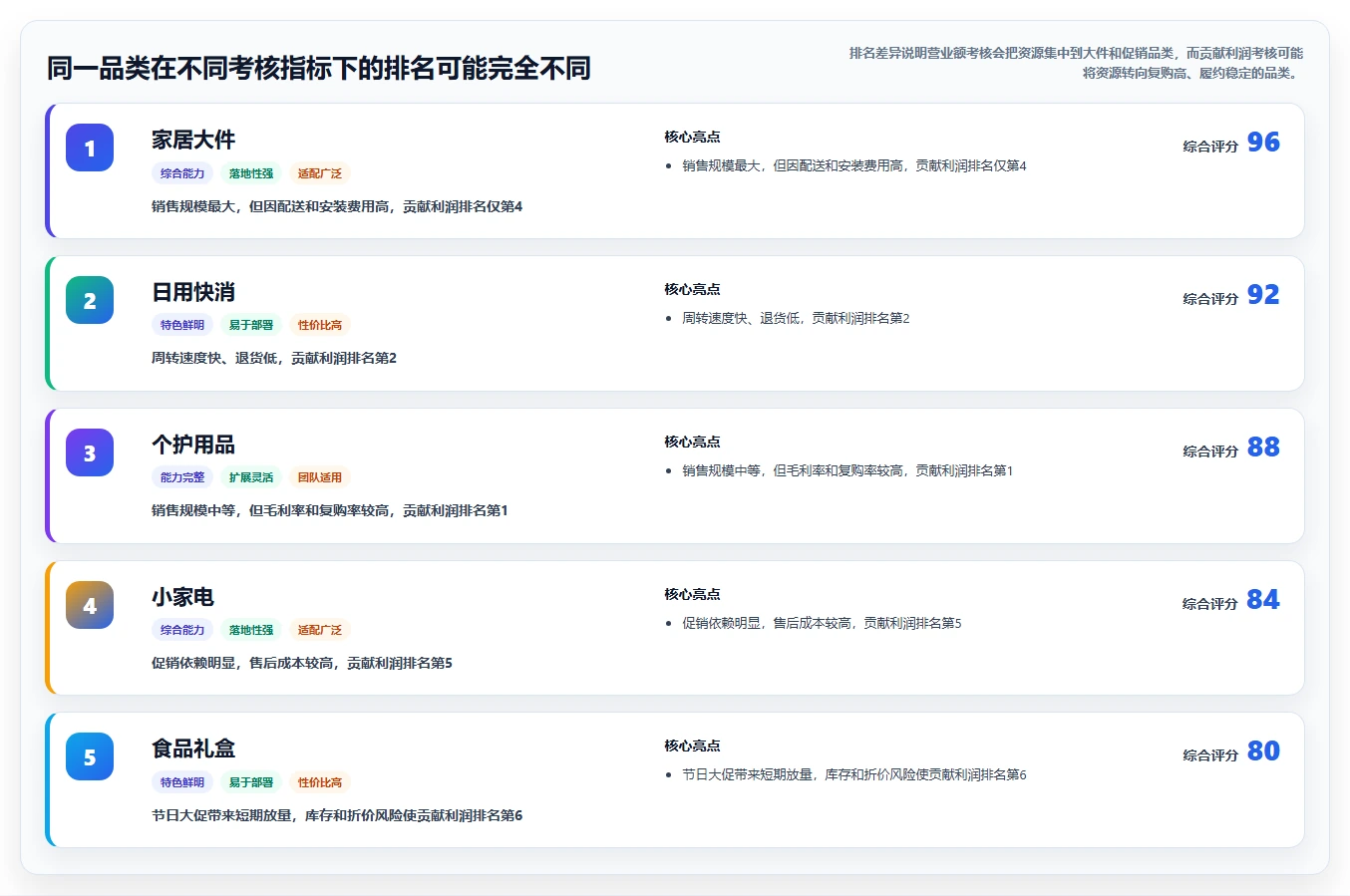1350x896 pixels.
Task: Click the 核心亮点 heading in 家居大件 card
Action: (692, 138)
